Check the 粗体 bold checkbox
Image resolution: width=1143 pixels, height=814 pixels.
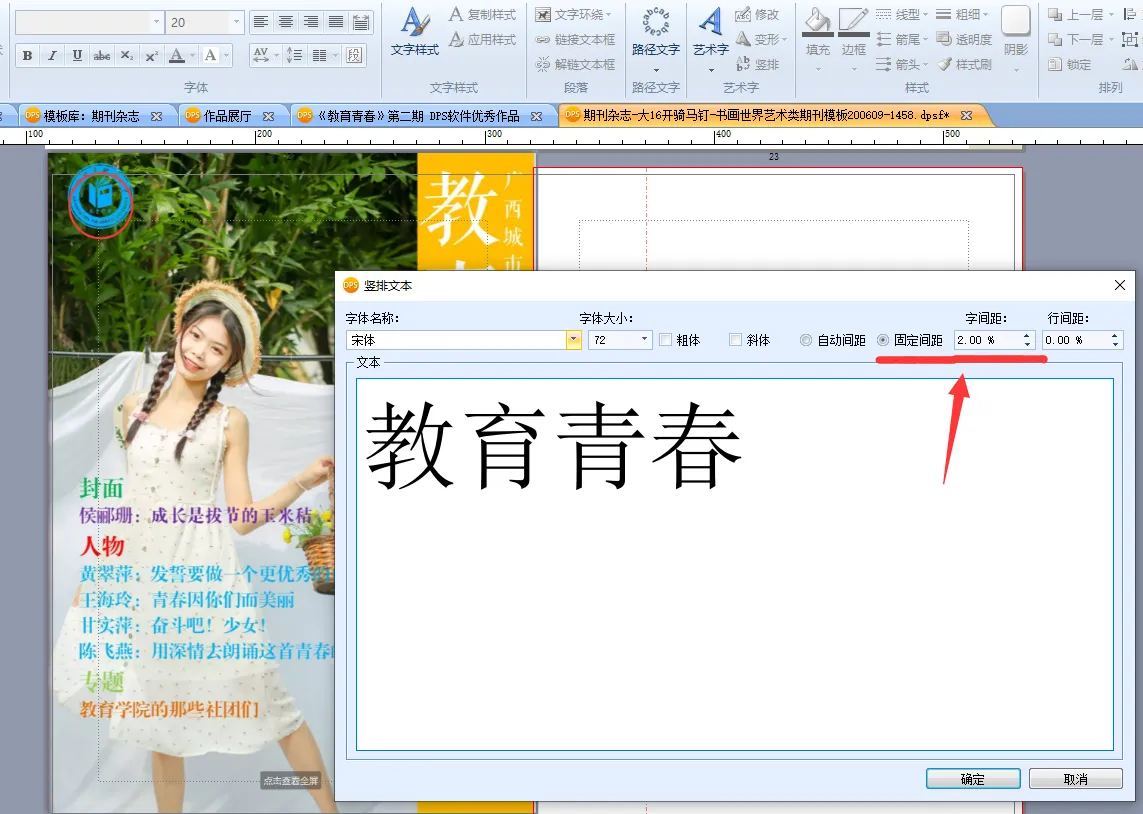coord(665,340)
